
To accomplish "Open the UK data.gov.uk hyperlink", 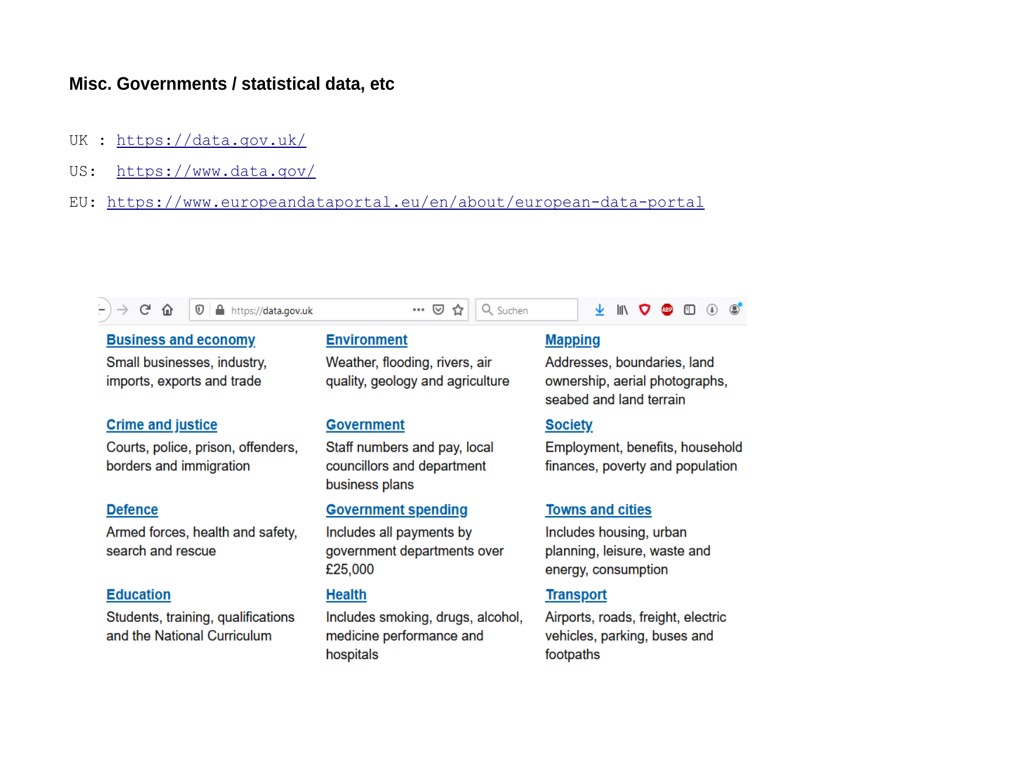I will pyautogui.click(x=211, y=140).
